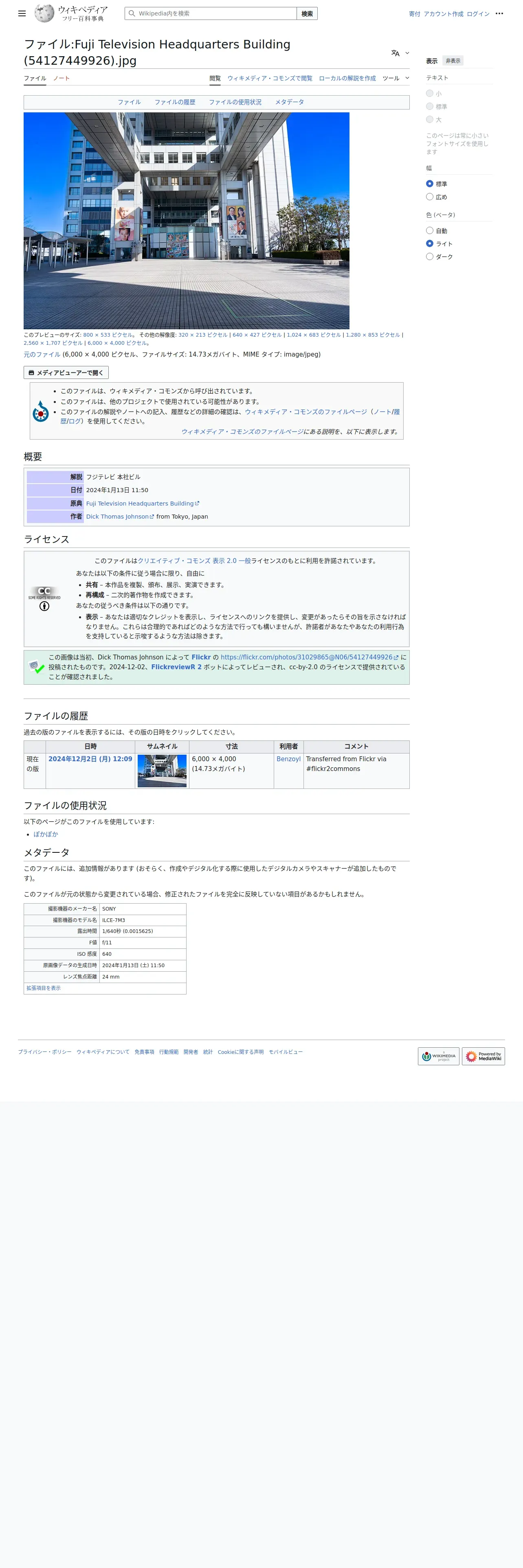Hide the 表示 appearance panel
523x1568 pixels.
(453, 61)
